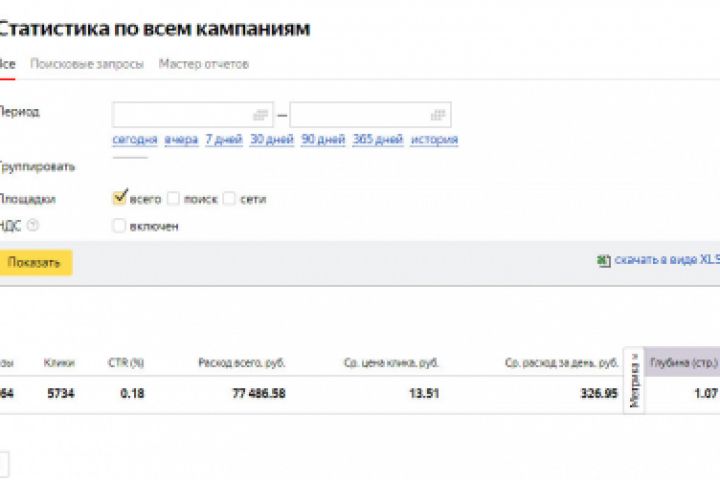Toggle the 'поиск' checkbox
This screenshot has height=480, width=720.
pyautogui.click(x=174, y=198)
